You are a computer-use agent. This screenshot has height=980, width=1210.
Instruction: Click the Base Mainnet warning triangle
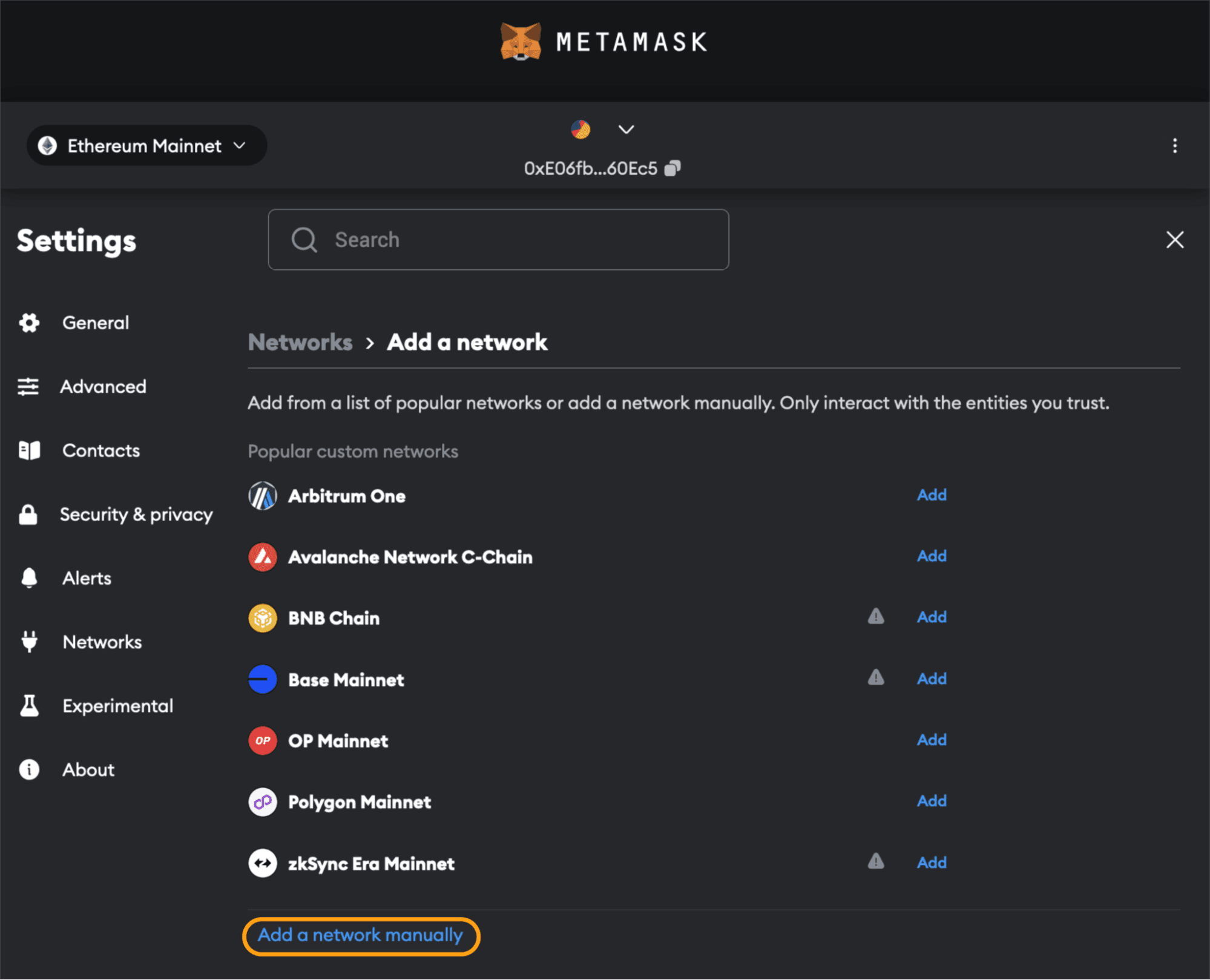(876, 677)
